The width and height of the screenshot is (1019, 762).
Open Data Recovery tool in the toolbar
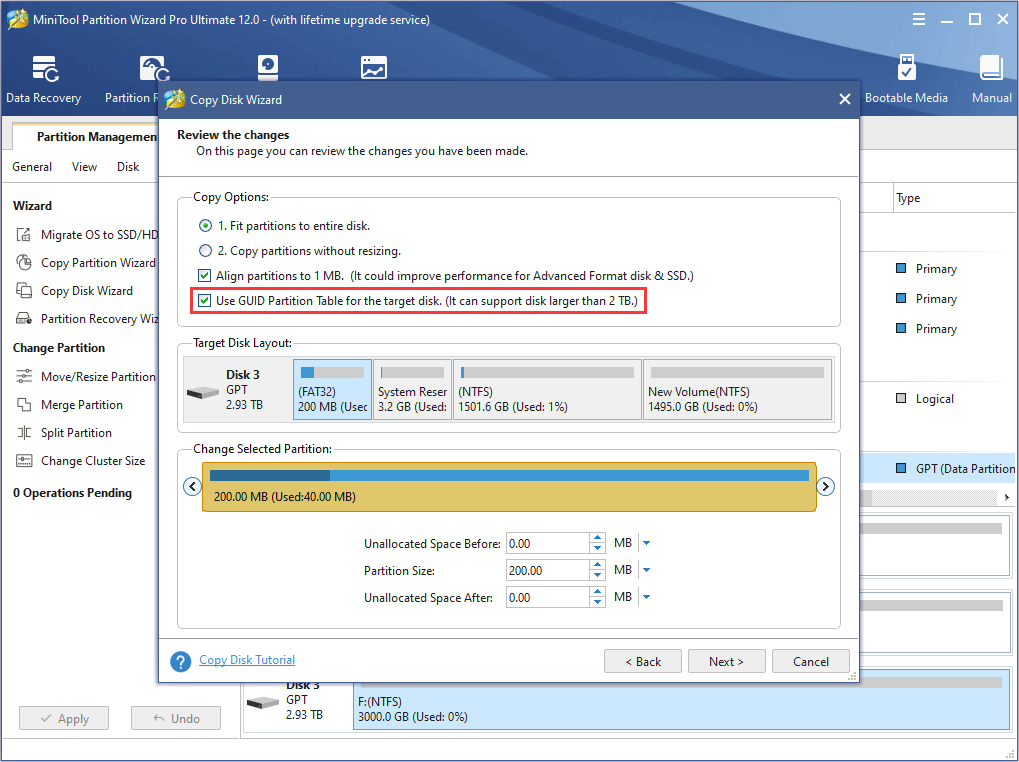[x=44, y=78]
